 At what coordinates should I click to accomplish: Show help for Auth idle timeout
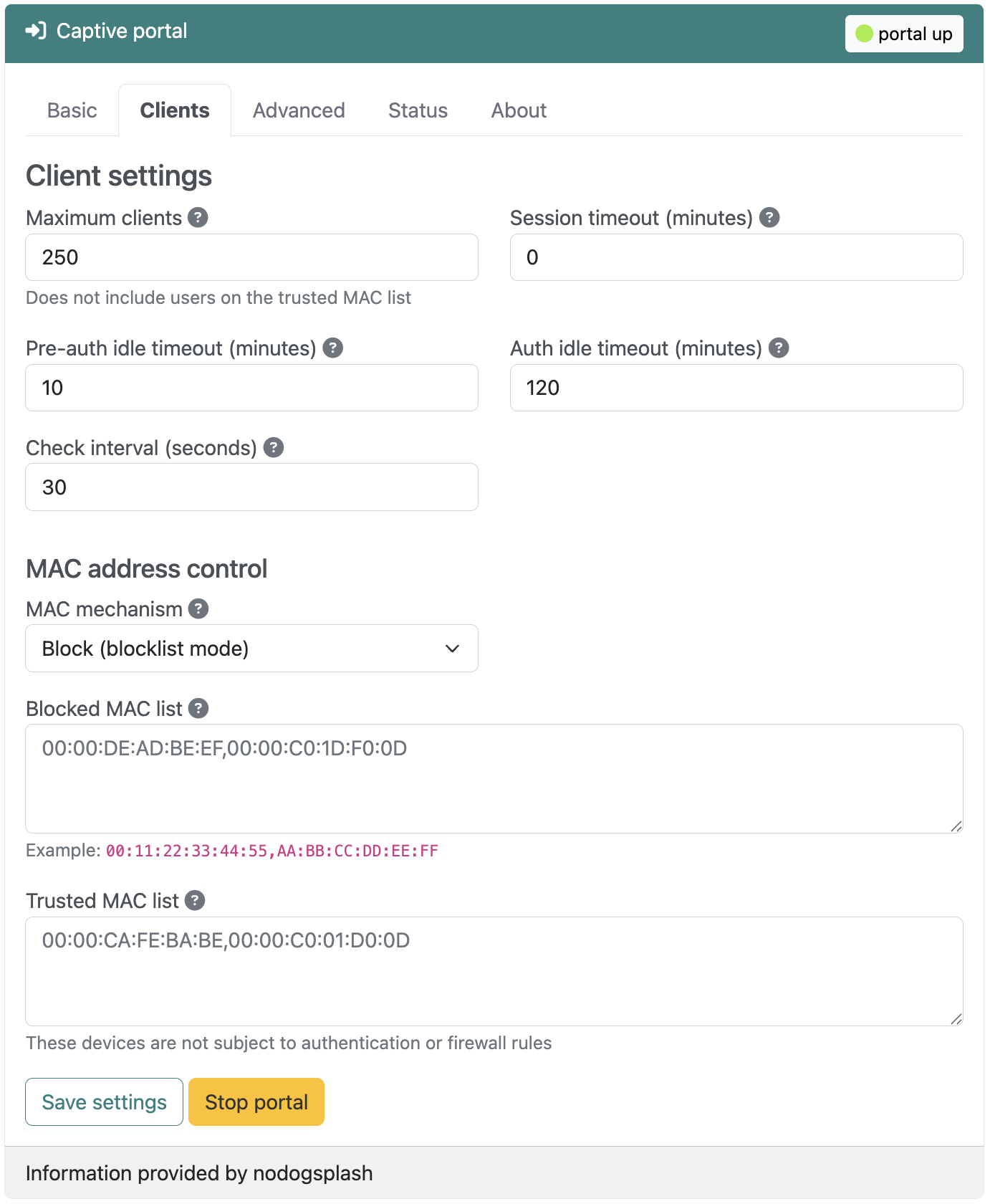[x=779, y=348]
